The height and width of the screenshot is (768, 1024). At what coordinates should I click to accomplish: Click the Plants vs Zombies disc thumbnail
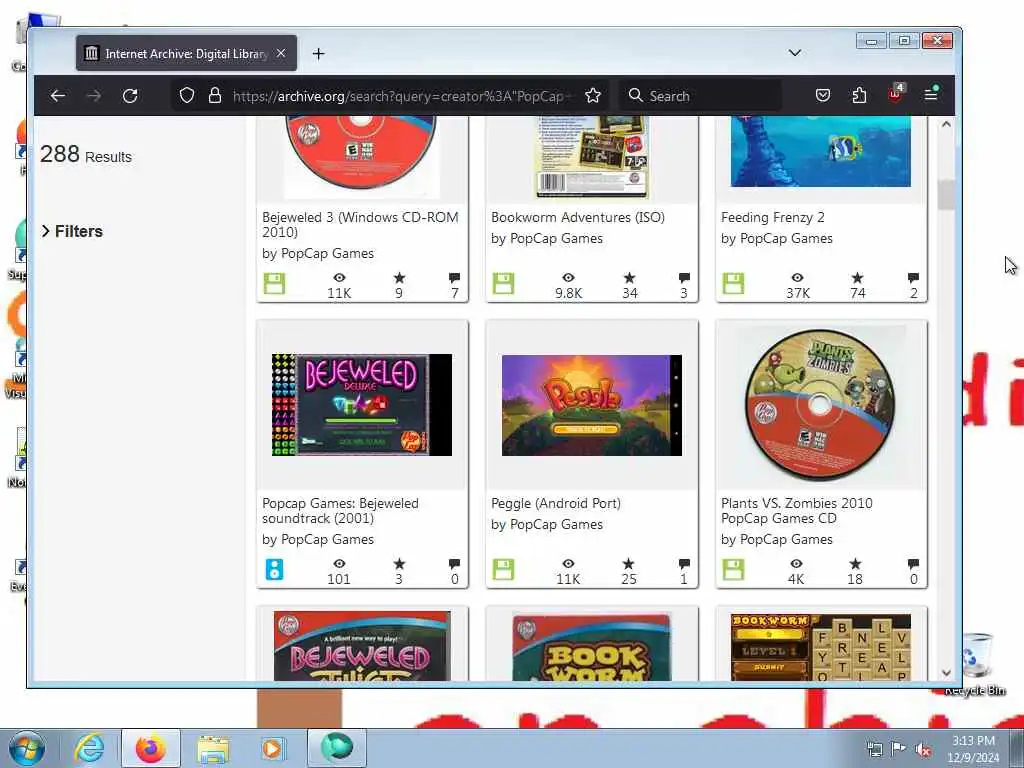pos(820,405)
